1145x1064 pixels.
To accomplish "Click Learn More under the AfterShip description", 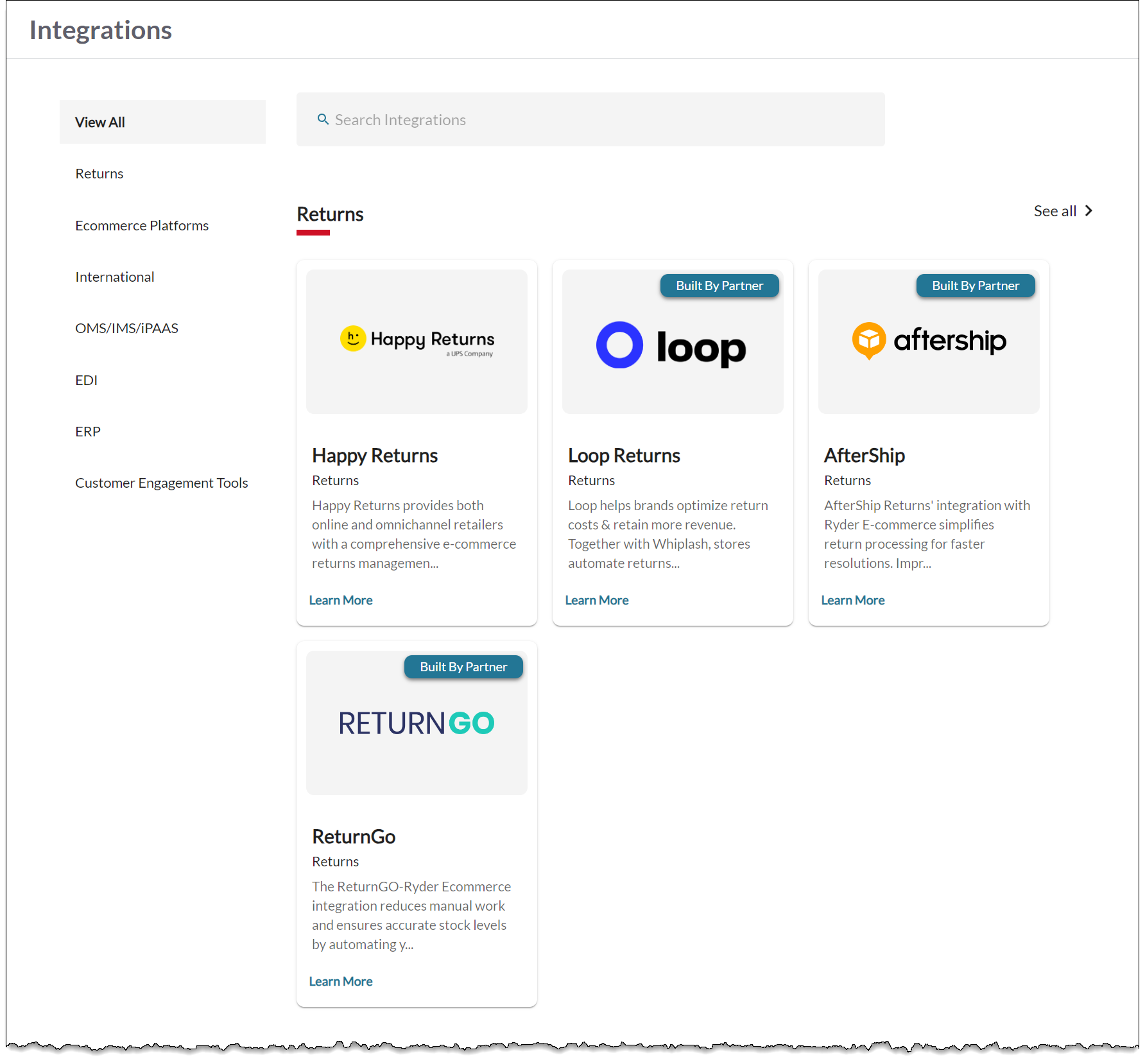I will [853, 599].
